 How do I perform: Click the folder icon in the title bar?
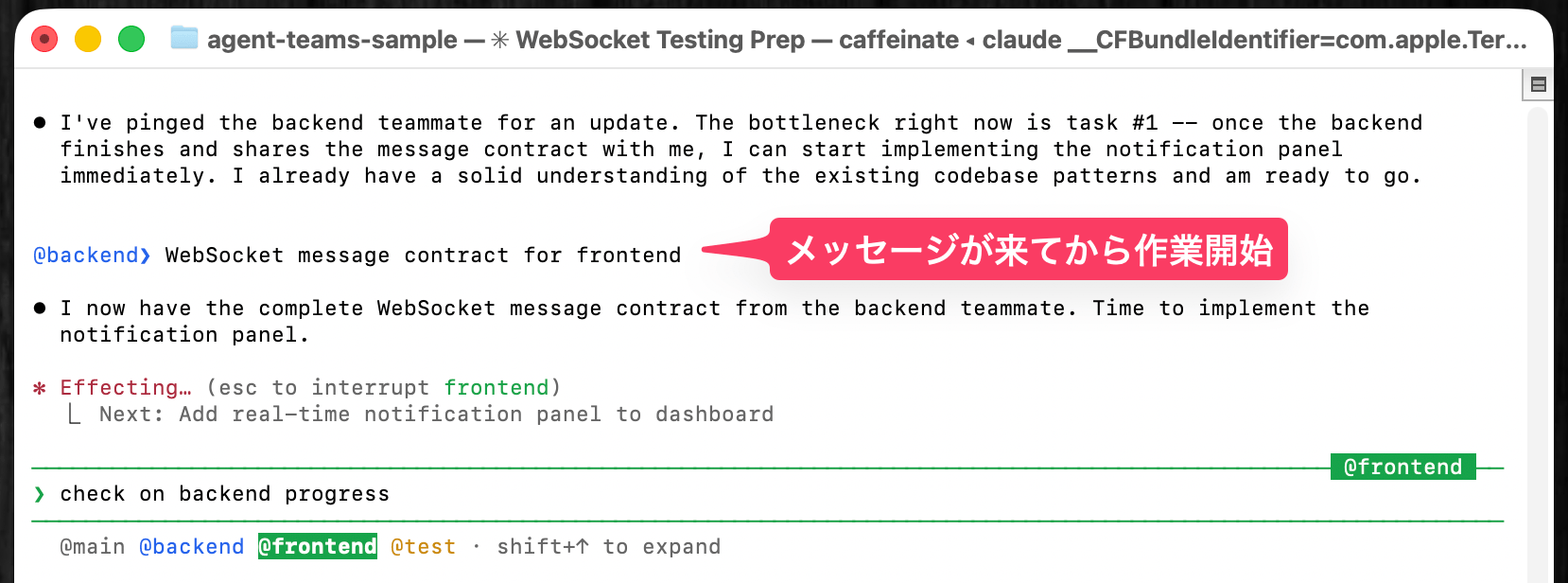pos(185,40)
